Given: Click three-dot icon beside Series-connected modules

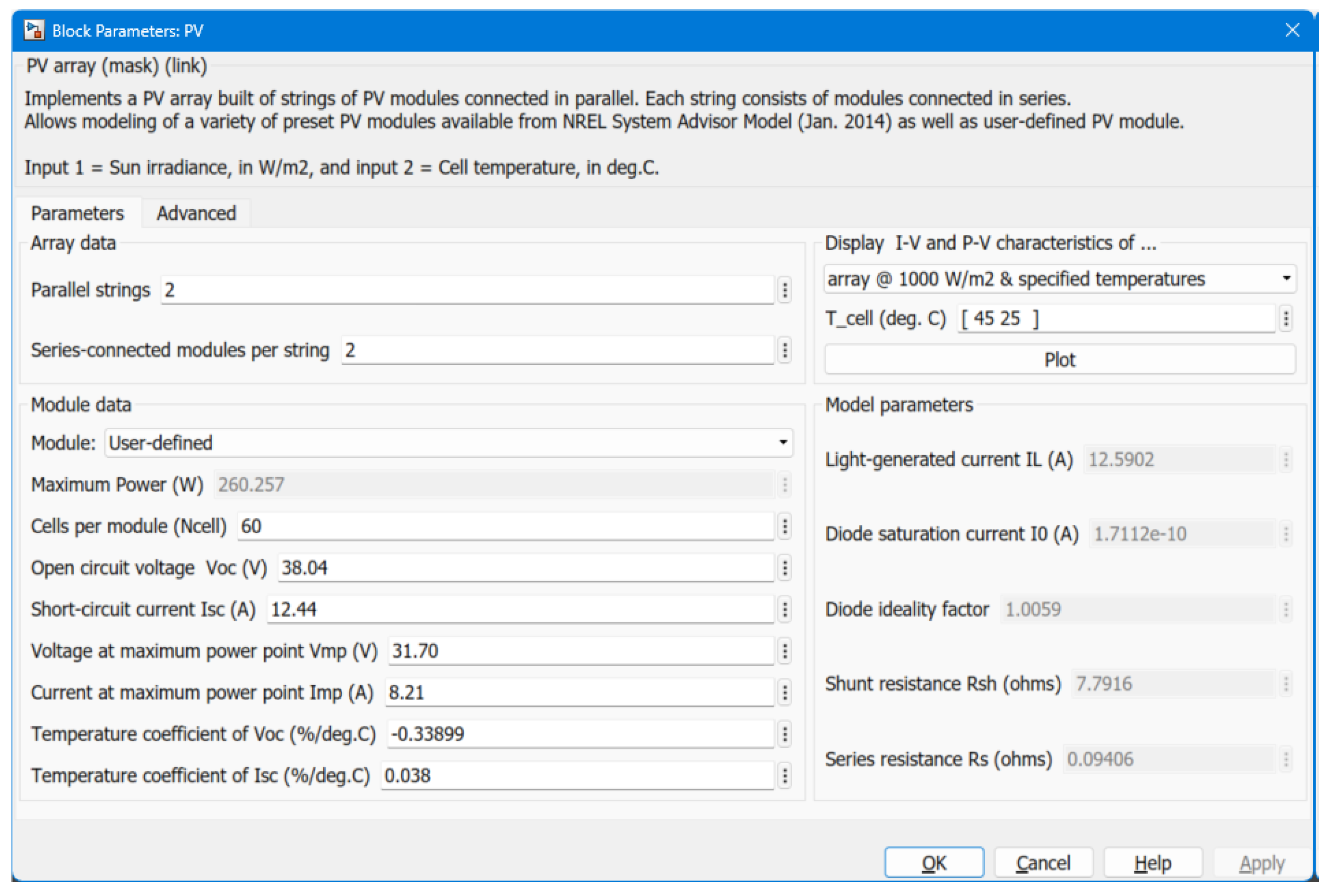Looking at the screenshot, I should click(x=784, y=350).
